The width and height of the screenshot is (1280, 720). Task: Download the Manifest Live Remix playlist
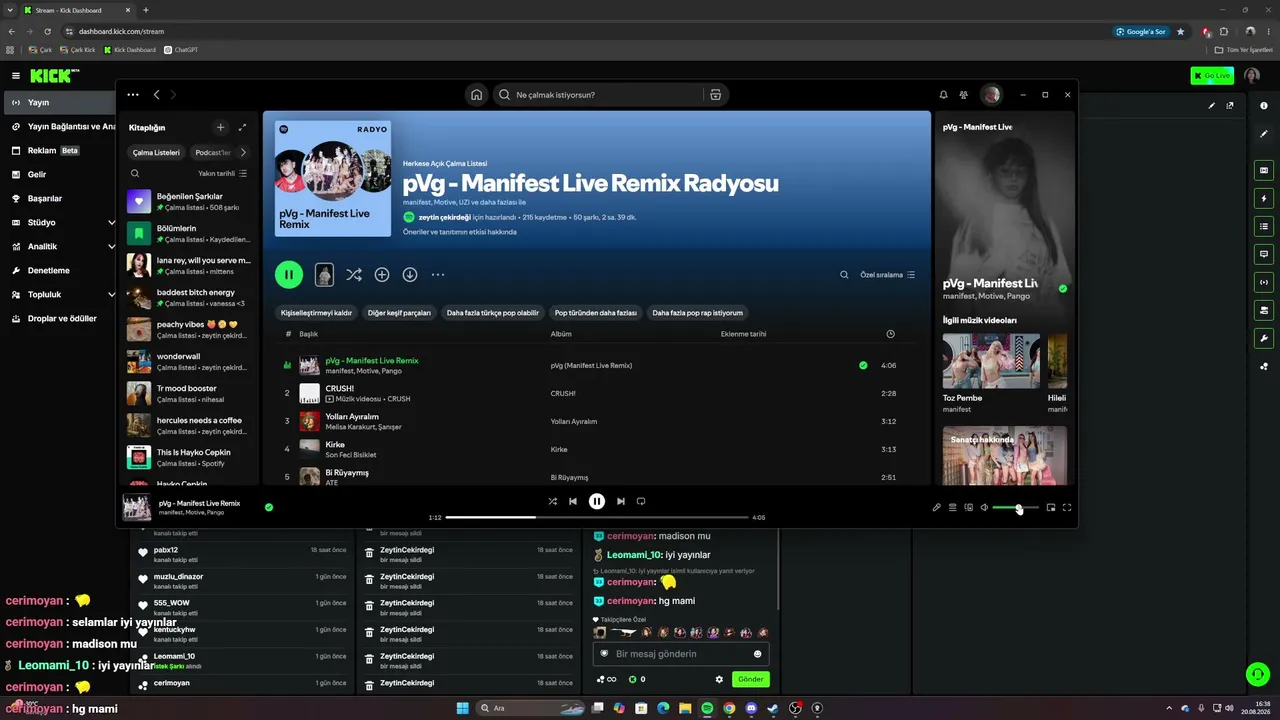tap(410, 274)
